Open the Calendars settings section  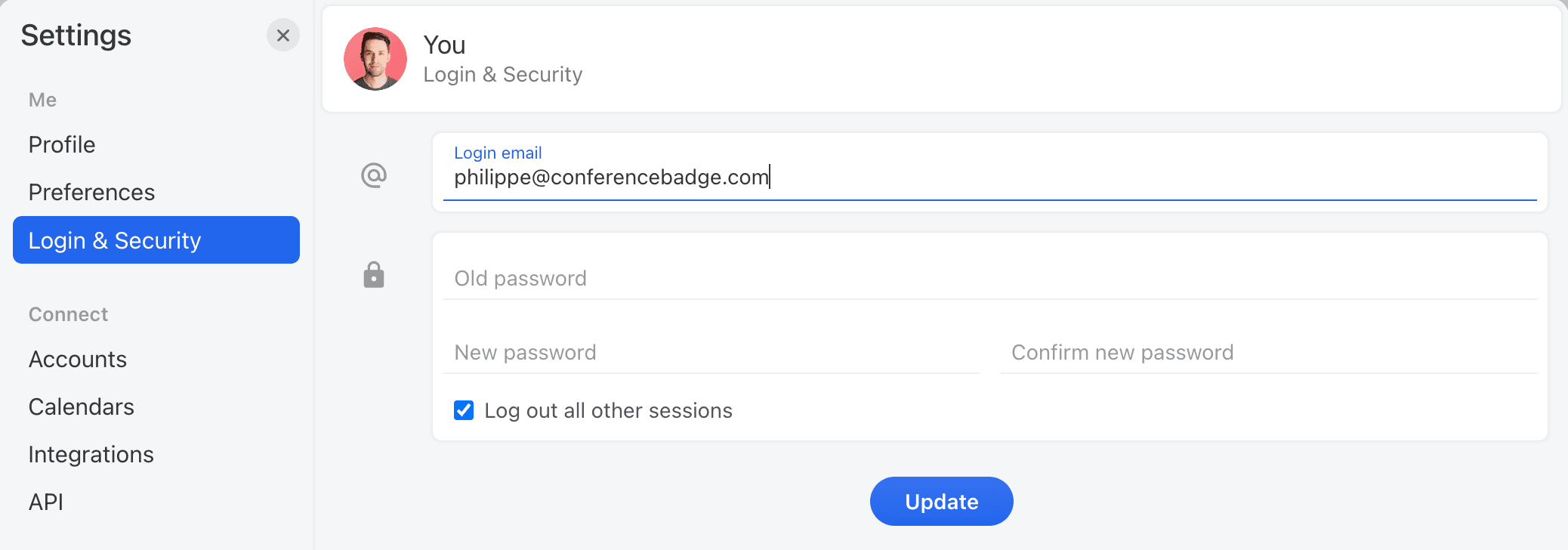tap(80, 406)
